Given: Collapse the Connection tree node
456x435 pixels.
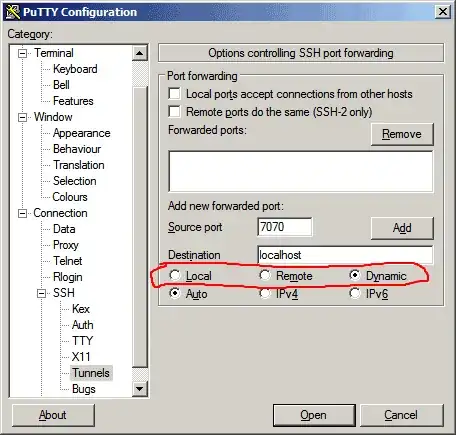Looking at the screenshot, I should point(22,213).
